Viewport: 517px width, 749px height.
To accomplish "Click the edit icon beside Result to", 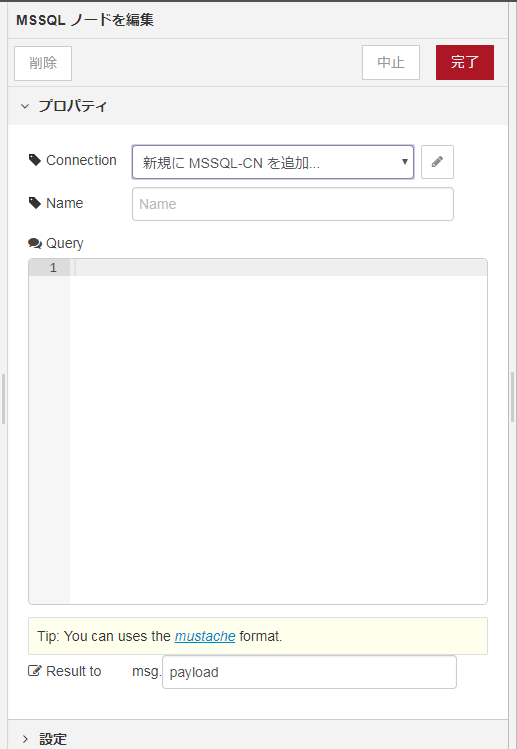I will [x=35, y=671].
